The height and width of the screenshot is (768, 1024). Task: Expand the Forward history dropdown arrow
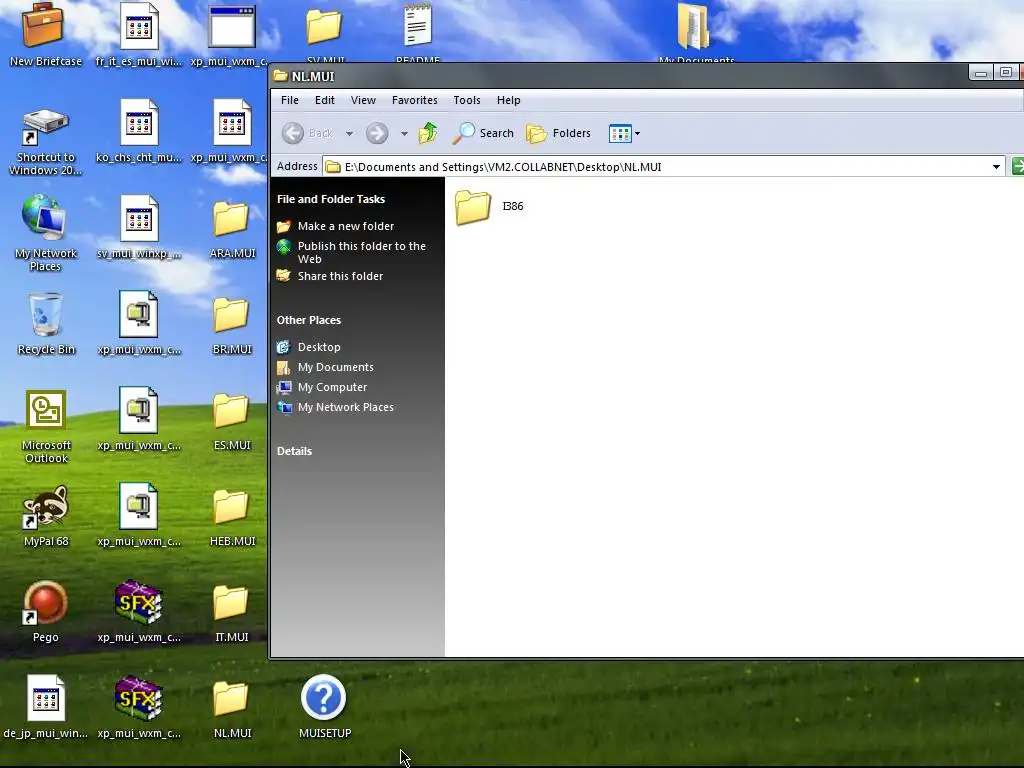click(404, 134)
